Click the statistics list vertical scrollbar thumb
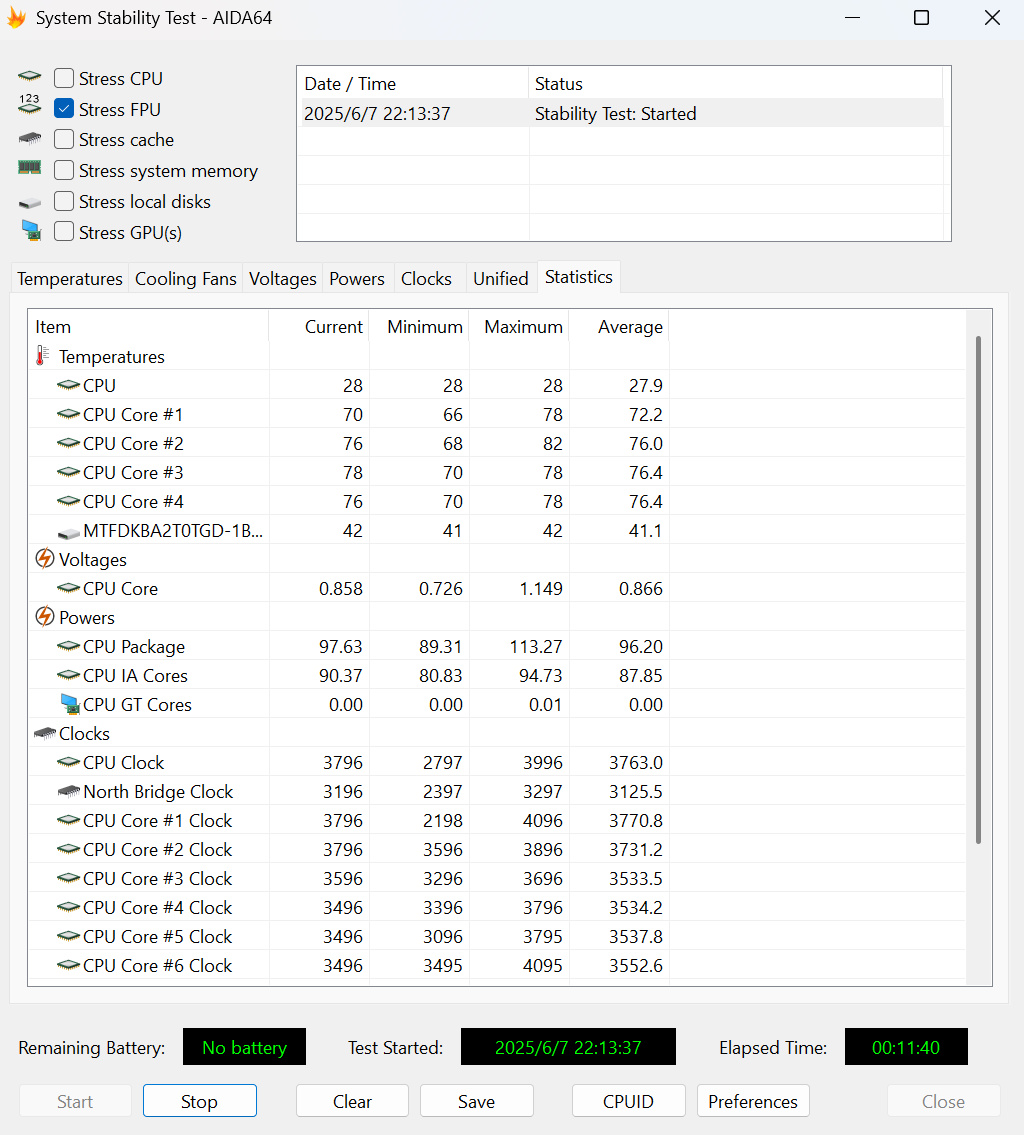The width and height of the screenshot is (1024, 1135). (x=978, y=590)
